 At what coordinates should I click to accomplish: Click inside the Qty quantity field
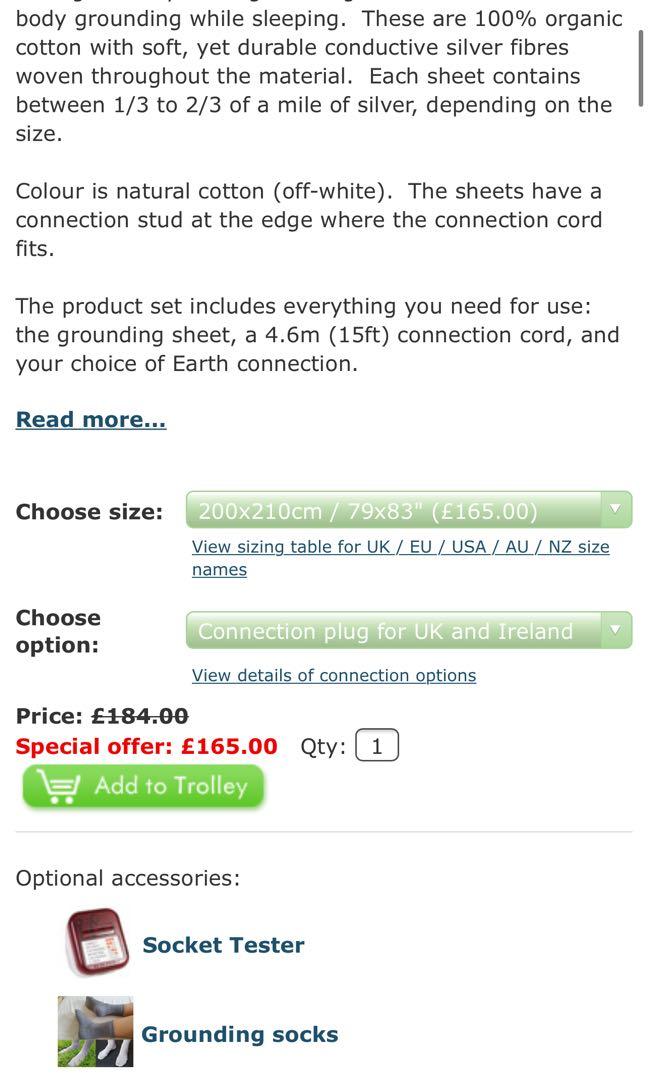tap(377, 746)
